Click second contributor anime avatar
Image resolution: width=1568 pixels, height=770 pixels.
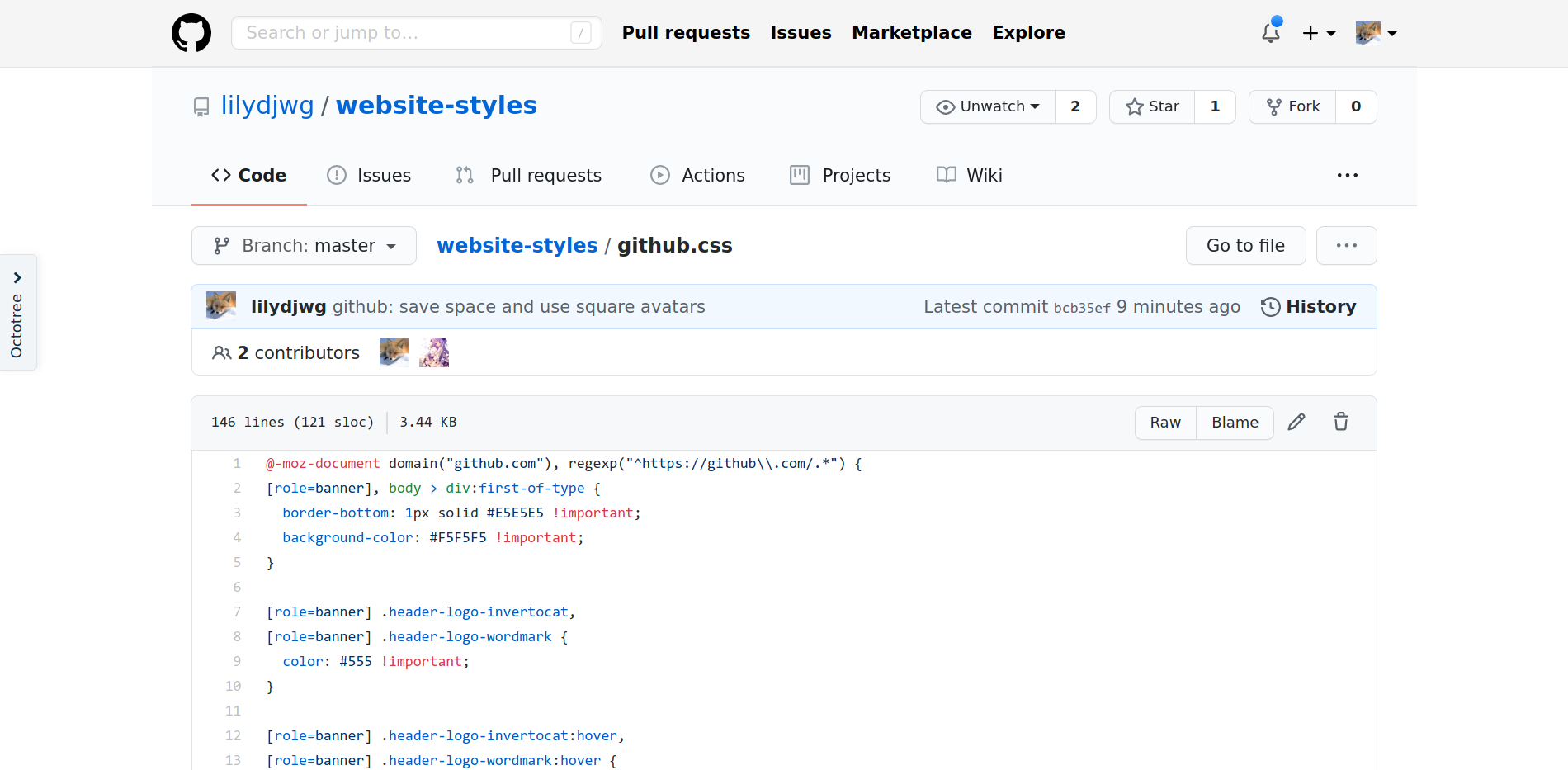(434, 352)
